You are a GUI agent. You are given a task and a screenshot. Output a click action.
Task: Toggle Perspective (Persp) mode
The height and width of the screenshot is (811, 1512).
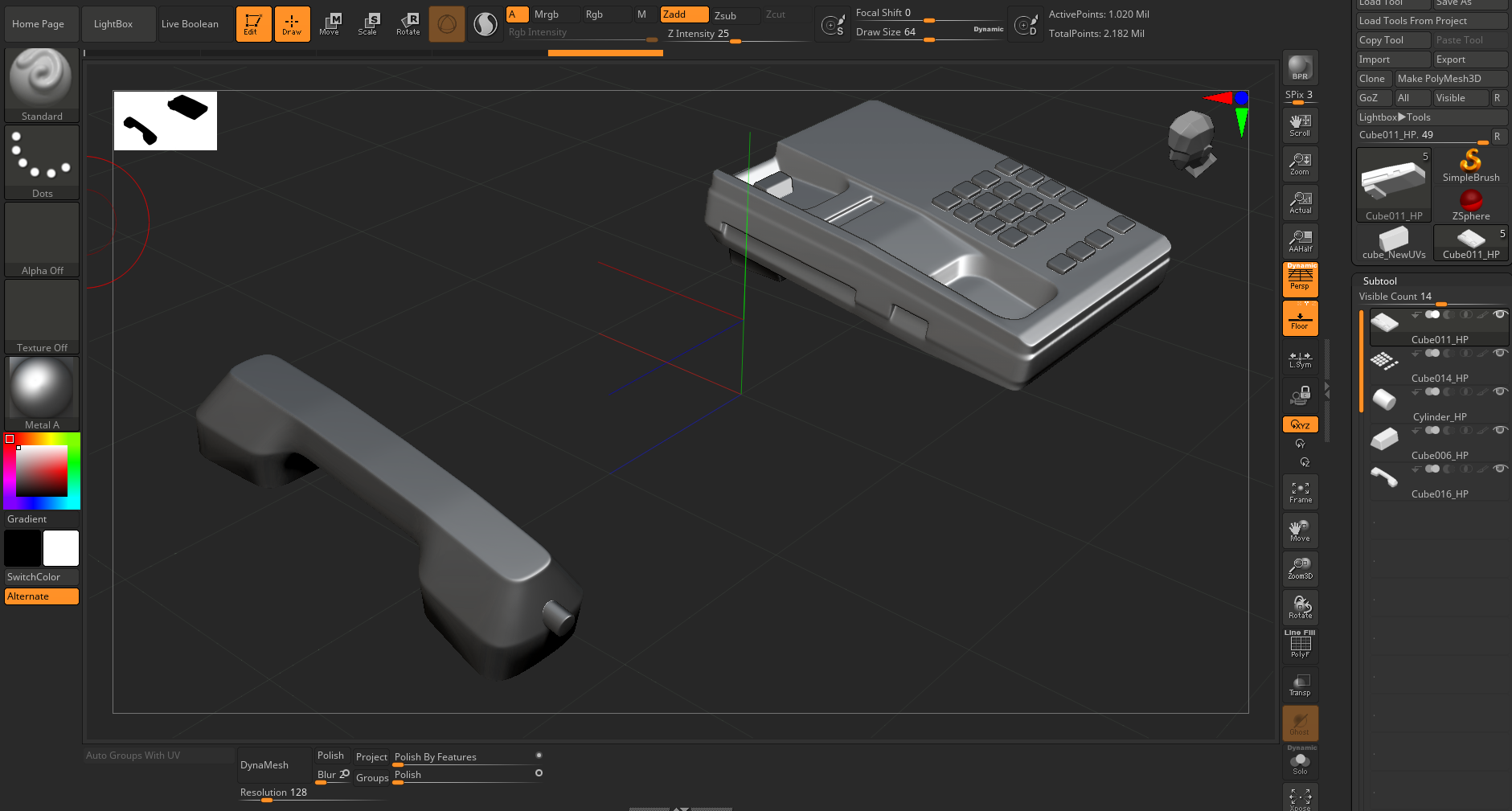coord(1300,280)
